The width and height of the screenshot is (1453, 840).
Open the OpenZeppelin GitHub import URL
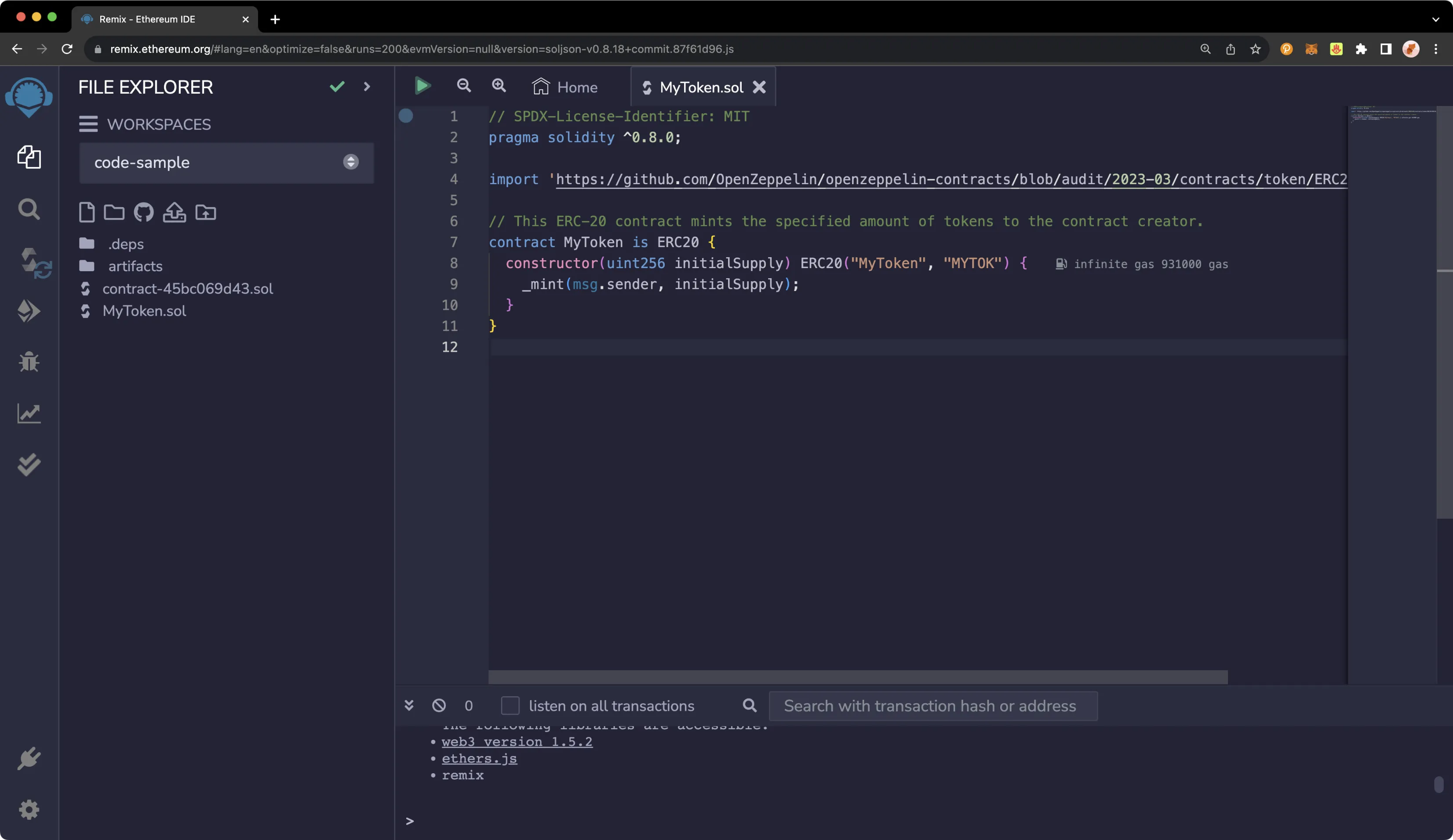pyautogui.click(x=951, y=179)
